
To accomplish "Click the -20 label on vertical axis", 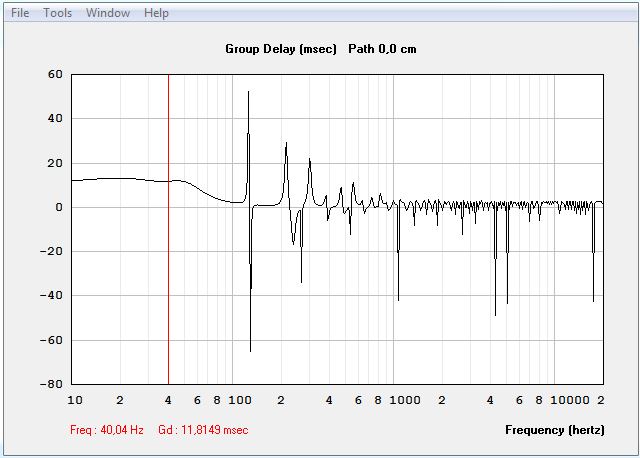I will coord(51,251).
